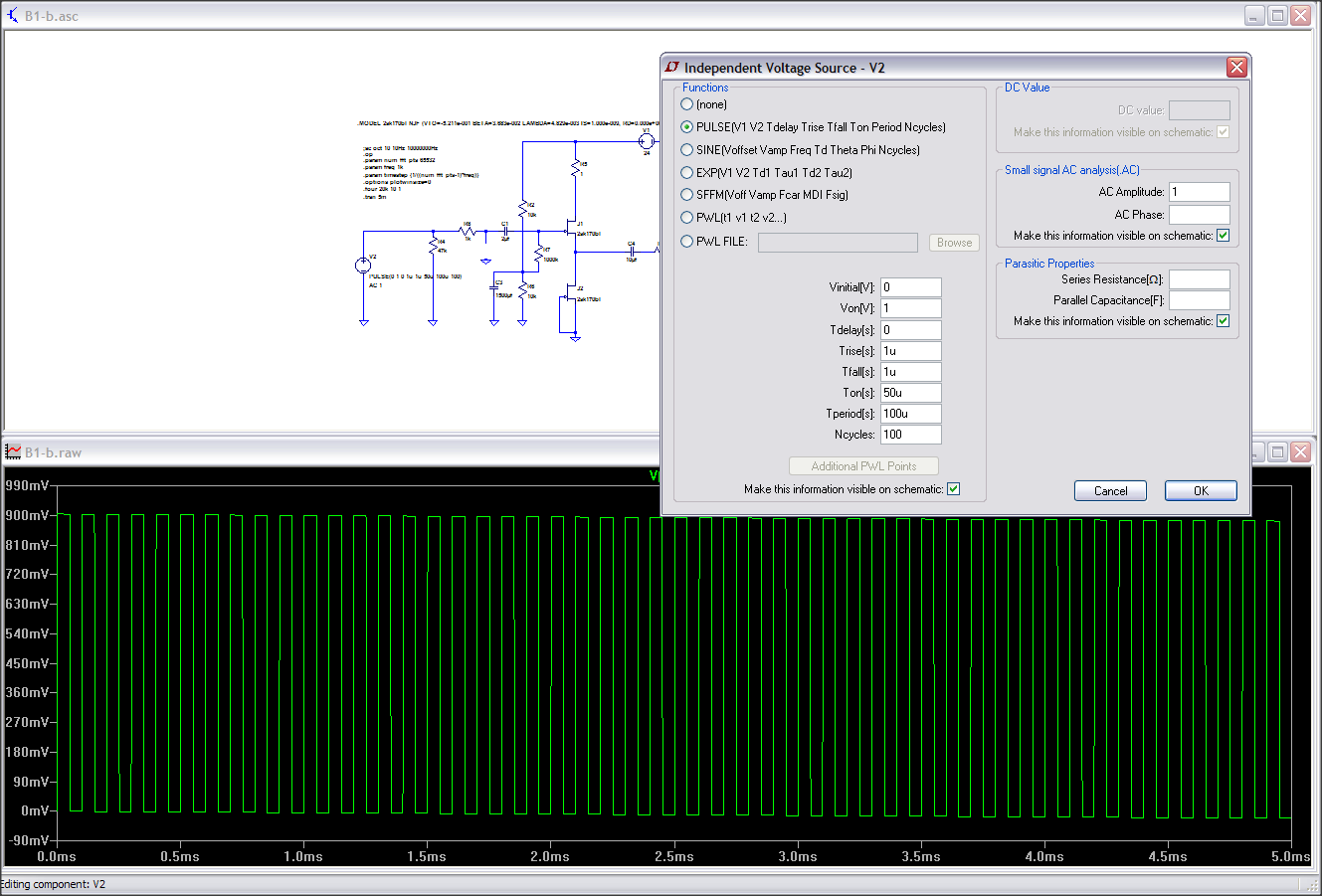Click the OK button
The height and width of the screenshot is (896, 1322).
[x=1201, y=491]
